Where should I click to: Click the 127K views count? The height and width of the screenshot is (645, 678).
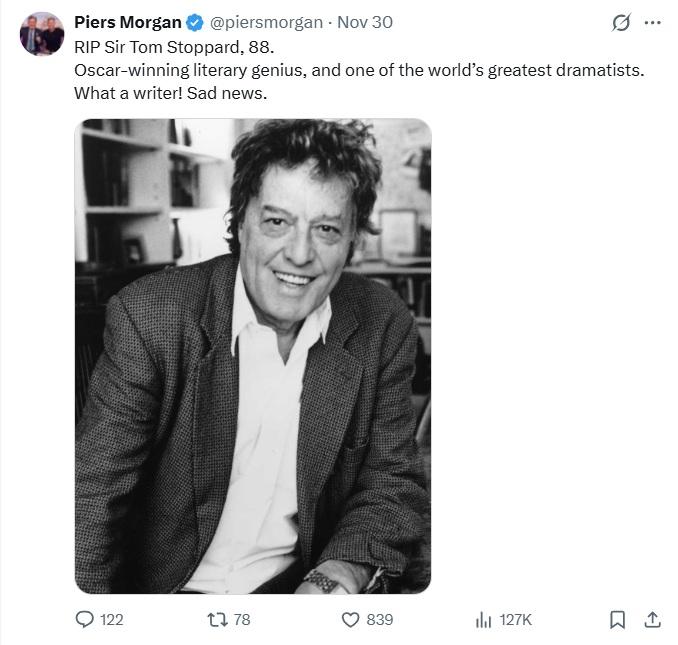[x=516, y=620]
